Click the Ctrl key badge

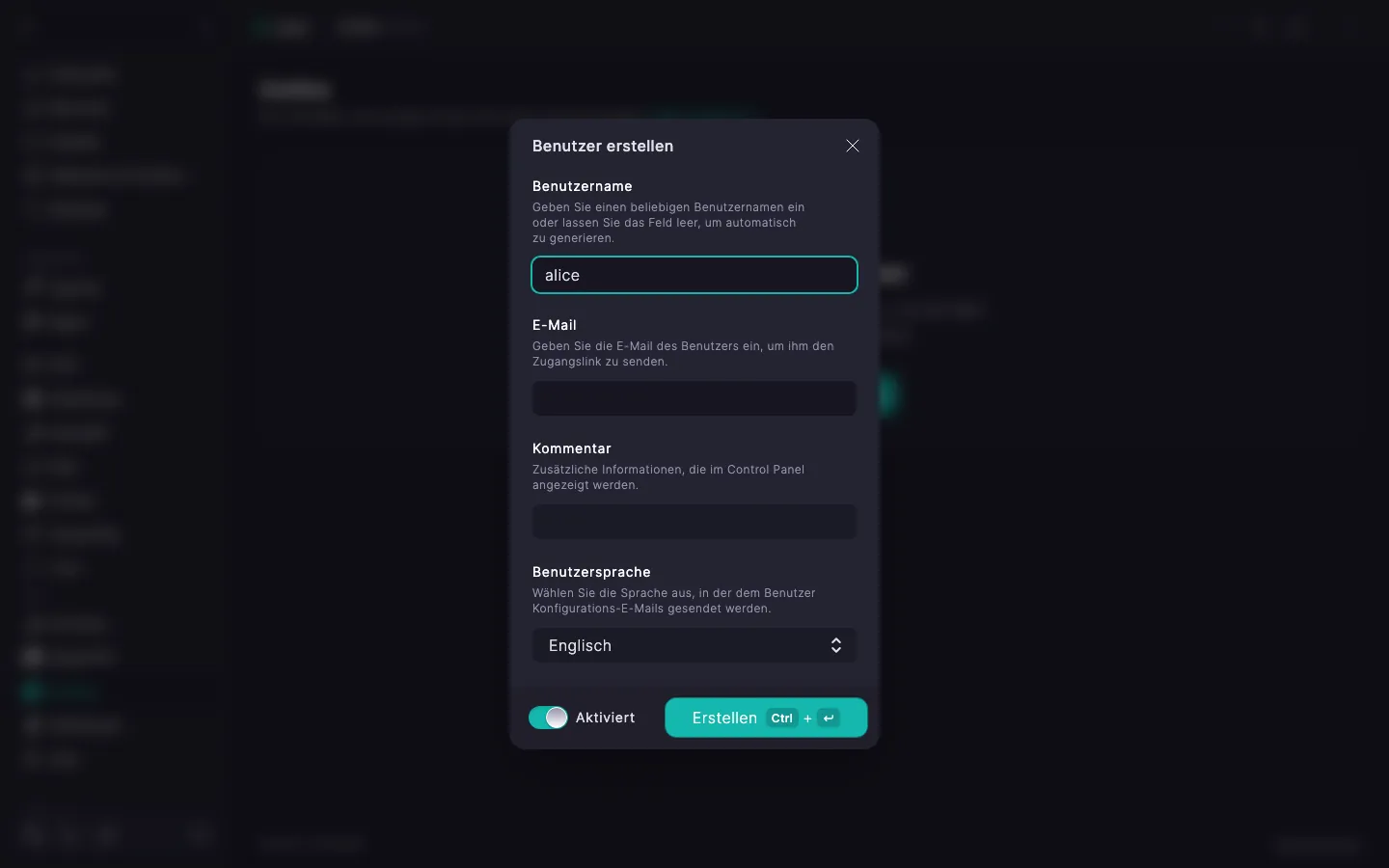point(782,718)
